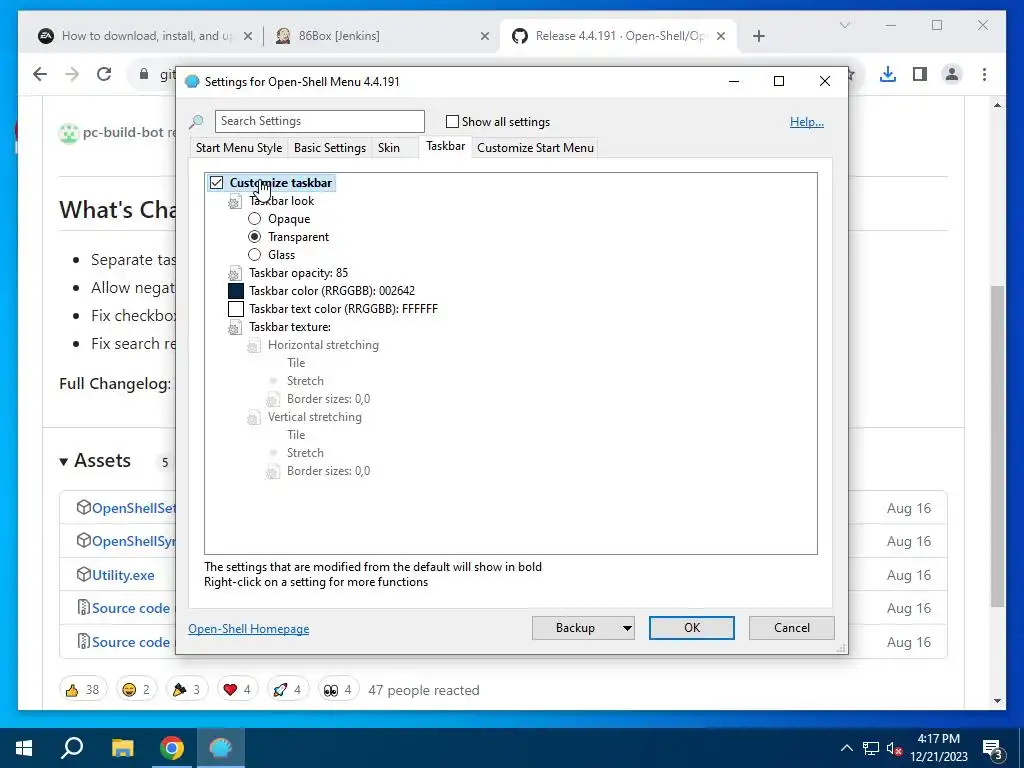Open the Customize Start Menu tab
This screenshot has height=768, width=1024.
(536, 148)
